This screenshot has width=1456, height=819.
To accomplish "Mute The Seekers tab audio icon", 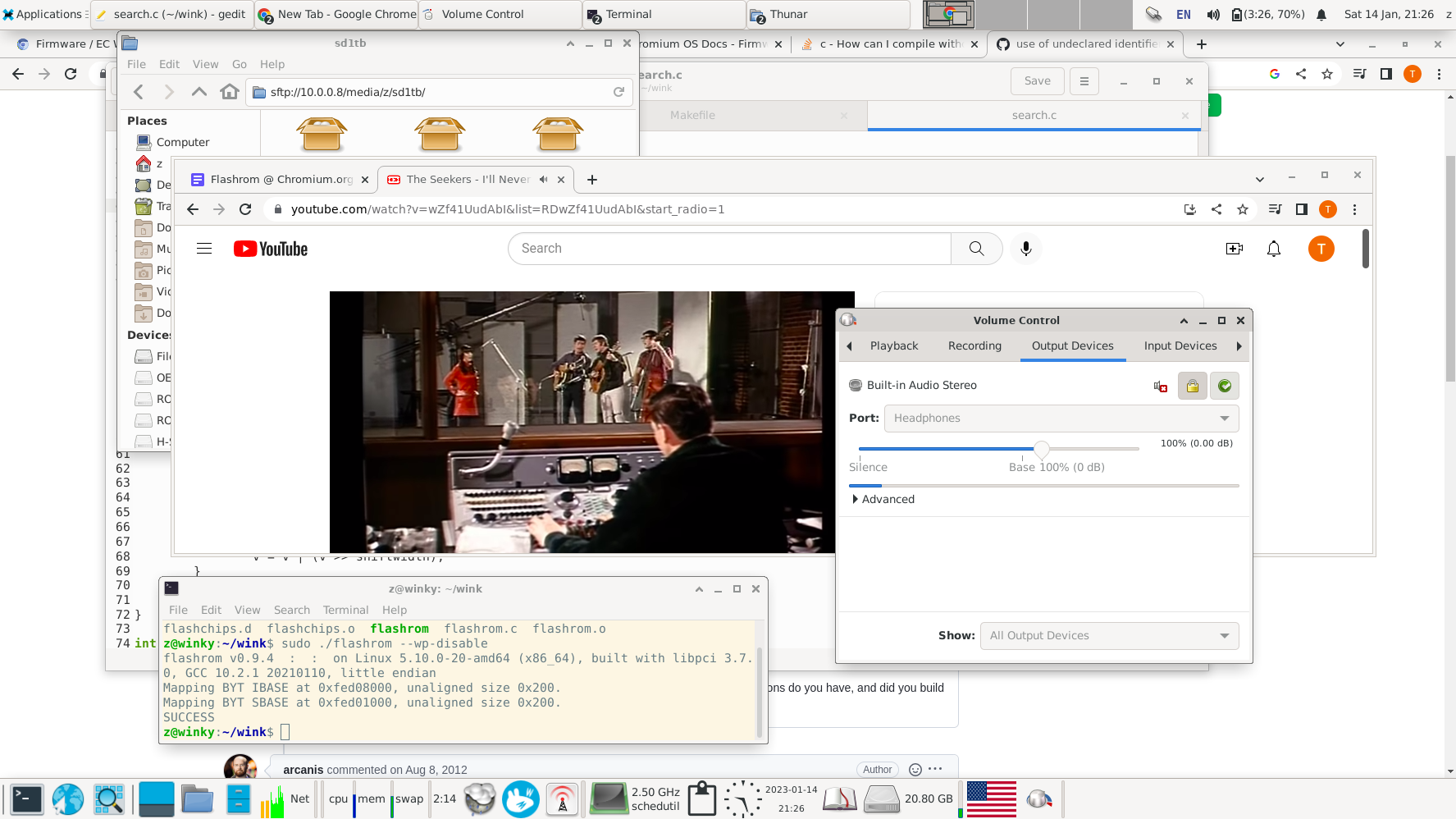I will click(x=543, y=179).
